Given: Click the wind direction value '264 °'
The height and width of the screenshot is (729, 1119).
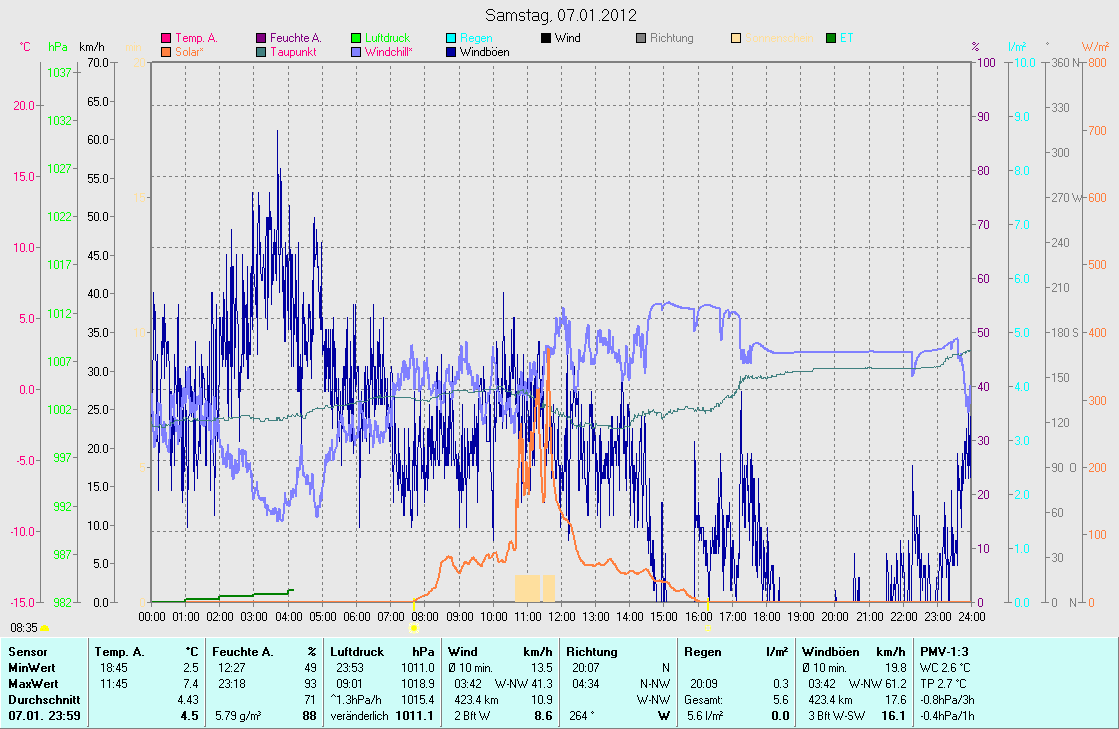Looking at the screenshot, I should pos(582,715).
